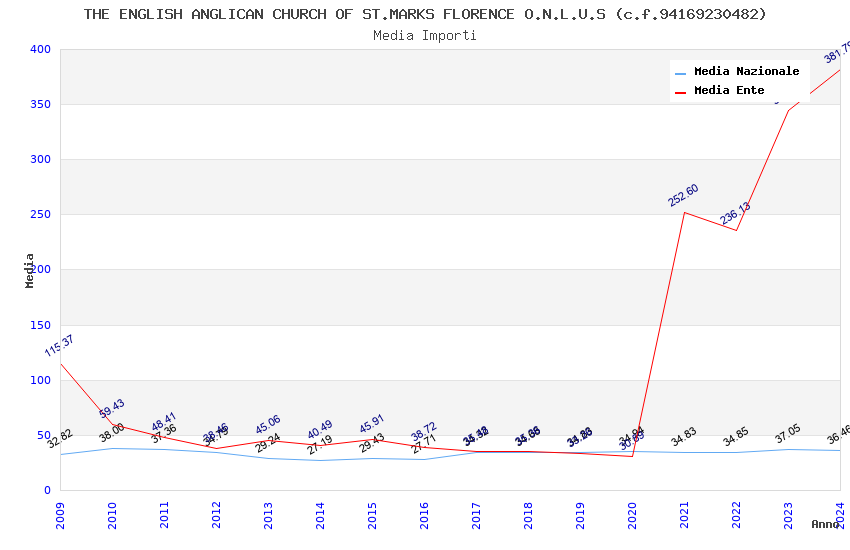Click the 38.00 national average label
Image resolution: width=850 pixels, height=550 pixels.
(x=112, y=432)
